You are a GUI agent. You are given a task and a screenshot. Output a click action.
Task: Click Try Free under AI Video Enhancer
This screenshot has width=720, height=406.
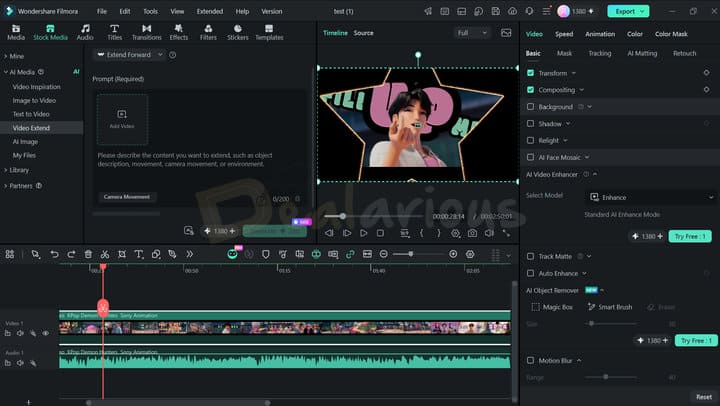click(x=690, y=236)
